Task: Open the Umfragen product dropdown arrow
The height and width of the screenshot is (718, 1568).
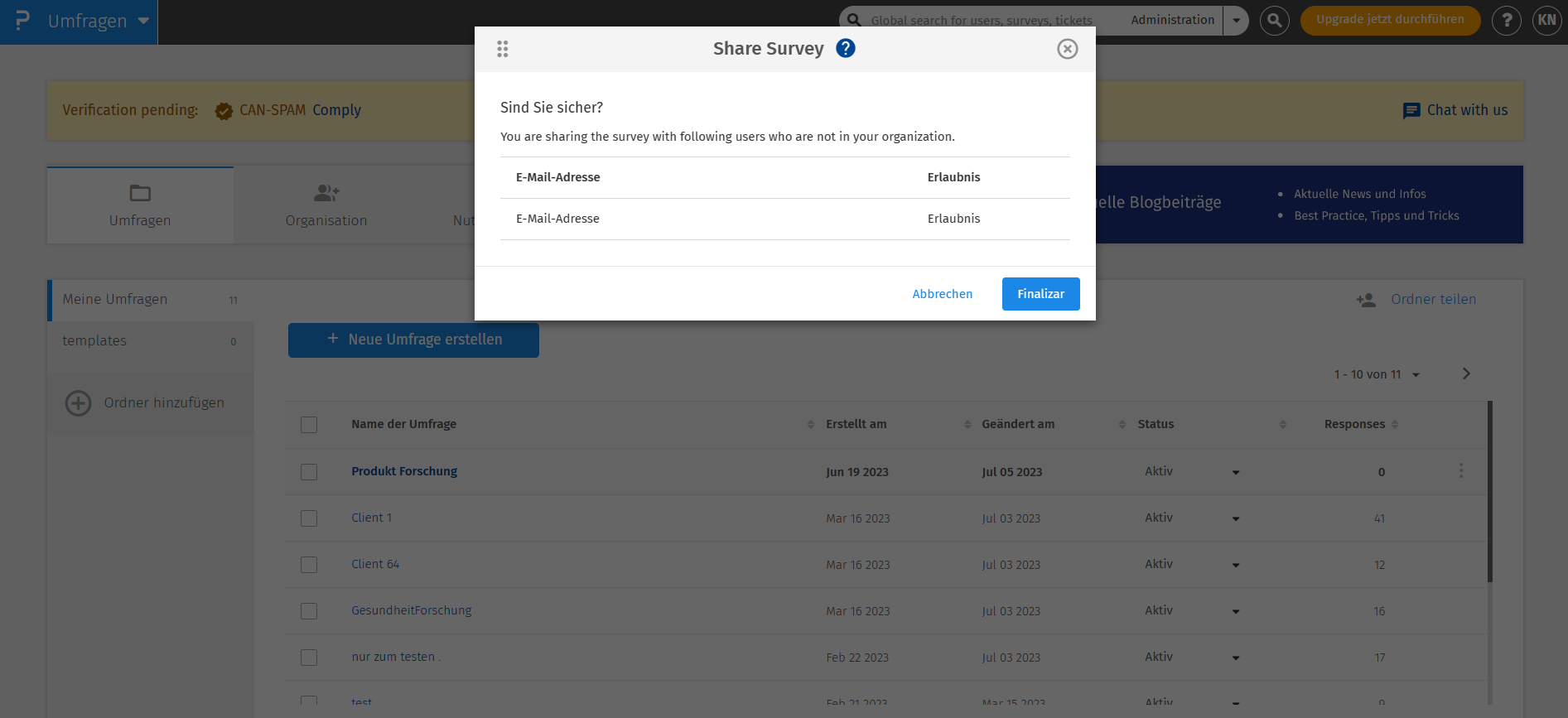Action: pyautogui.click(x=143, y=21)
